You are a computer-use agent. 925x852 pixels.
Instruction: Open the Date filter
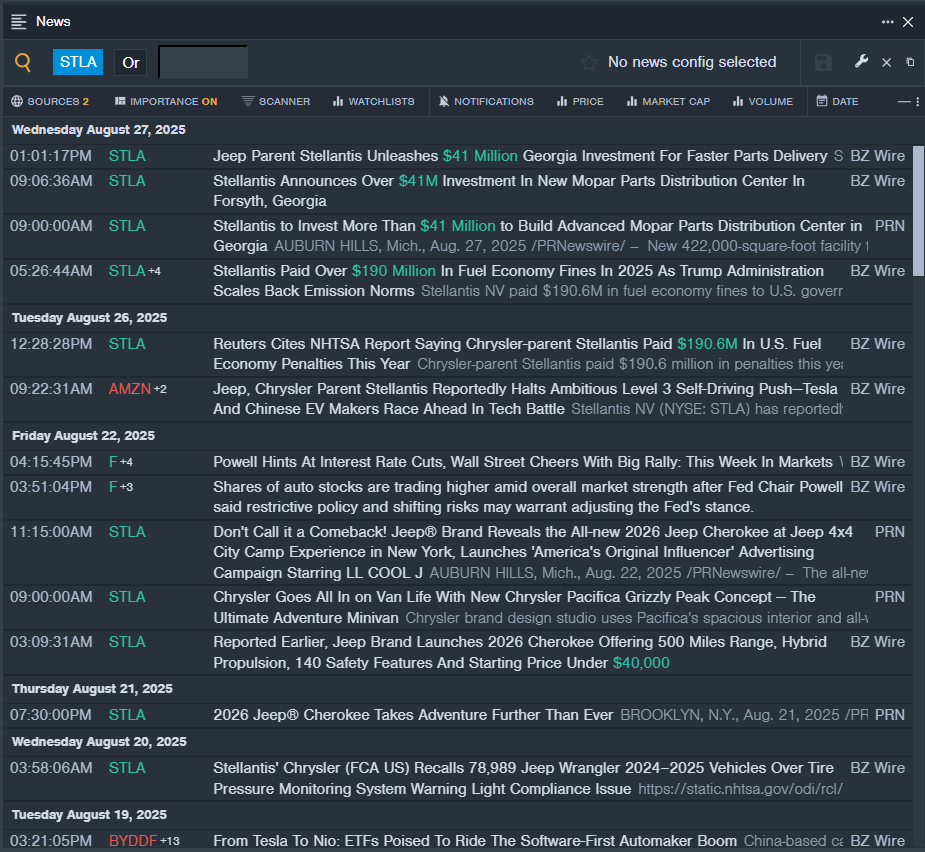[x=837, y=101]
